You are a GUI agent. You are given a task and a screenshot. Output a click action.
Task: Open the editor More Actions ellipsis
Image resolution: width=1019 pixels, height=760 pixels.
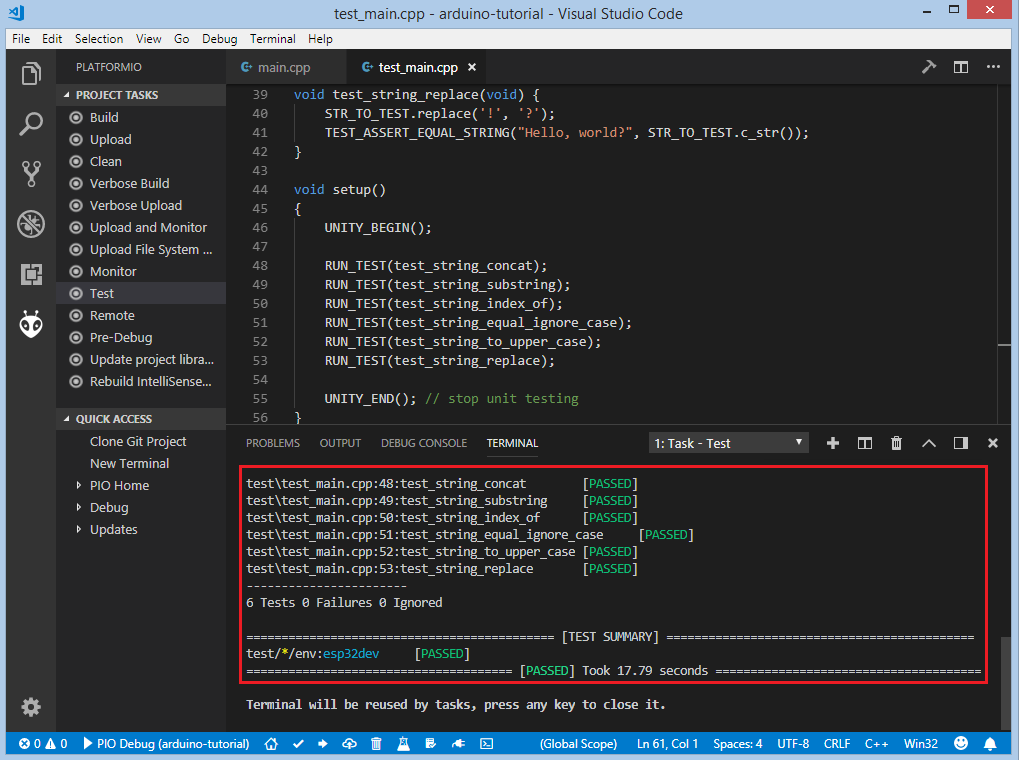pos(993,67)
